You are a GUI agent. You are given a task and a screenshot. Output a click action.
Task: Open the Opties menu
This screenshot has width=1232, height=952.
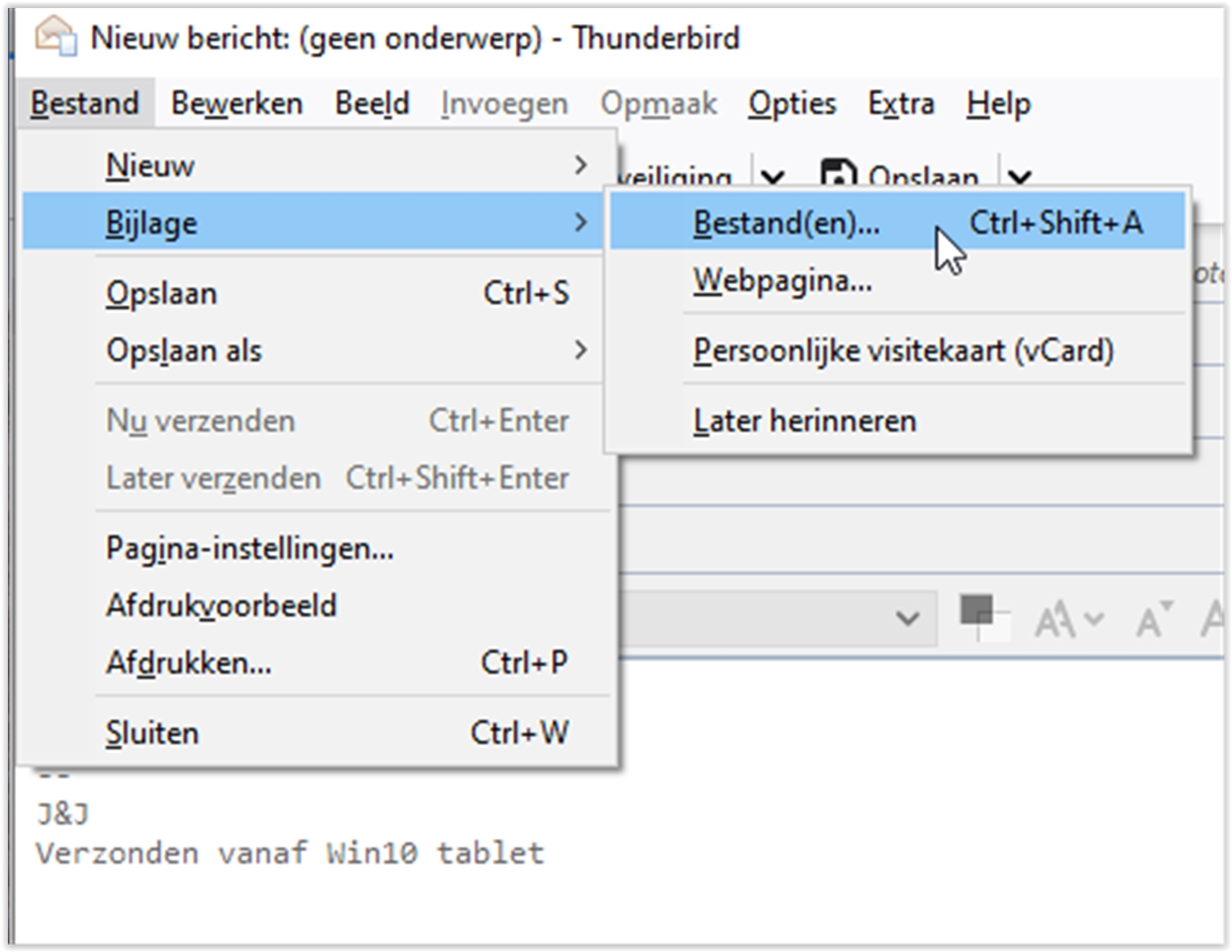pyautogui.click(x=790, y=103)
